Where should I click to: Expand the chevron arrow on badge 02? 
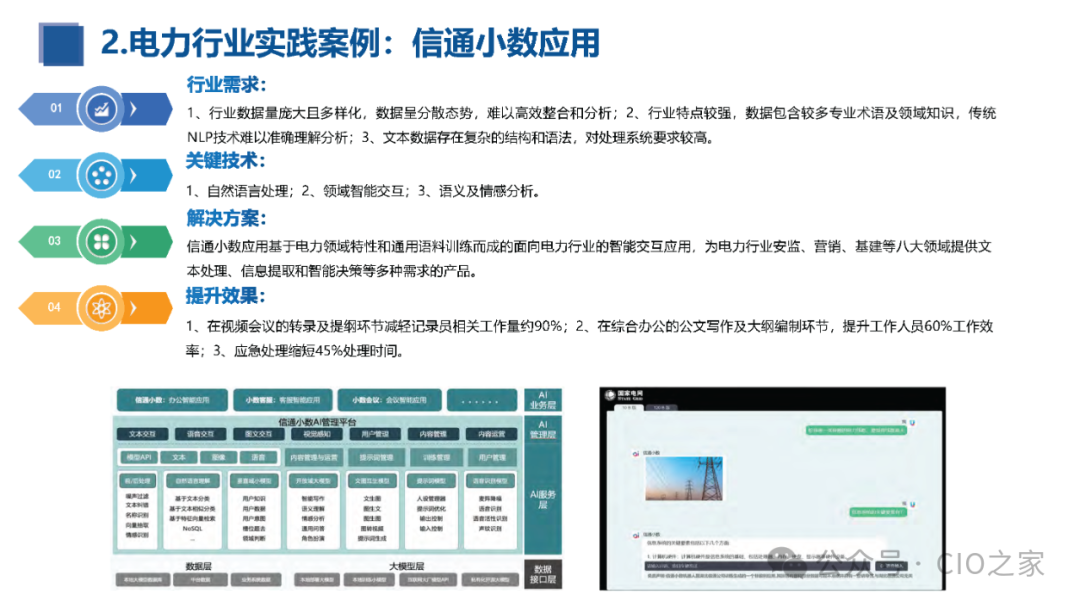click(134, 175)
